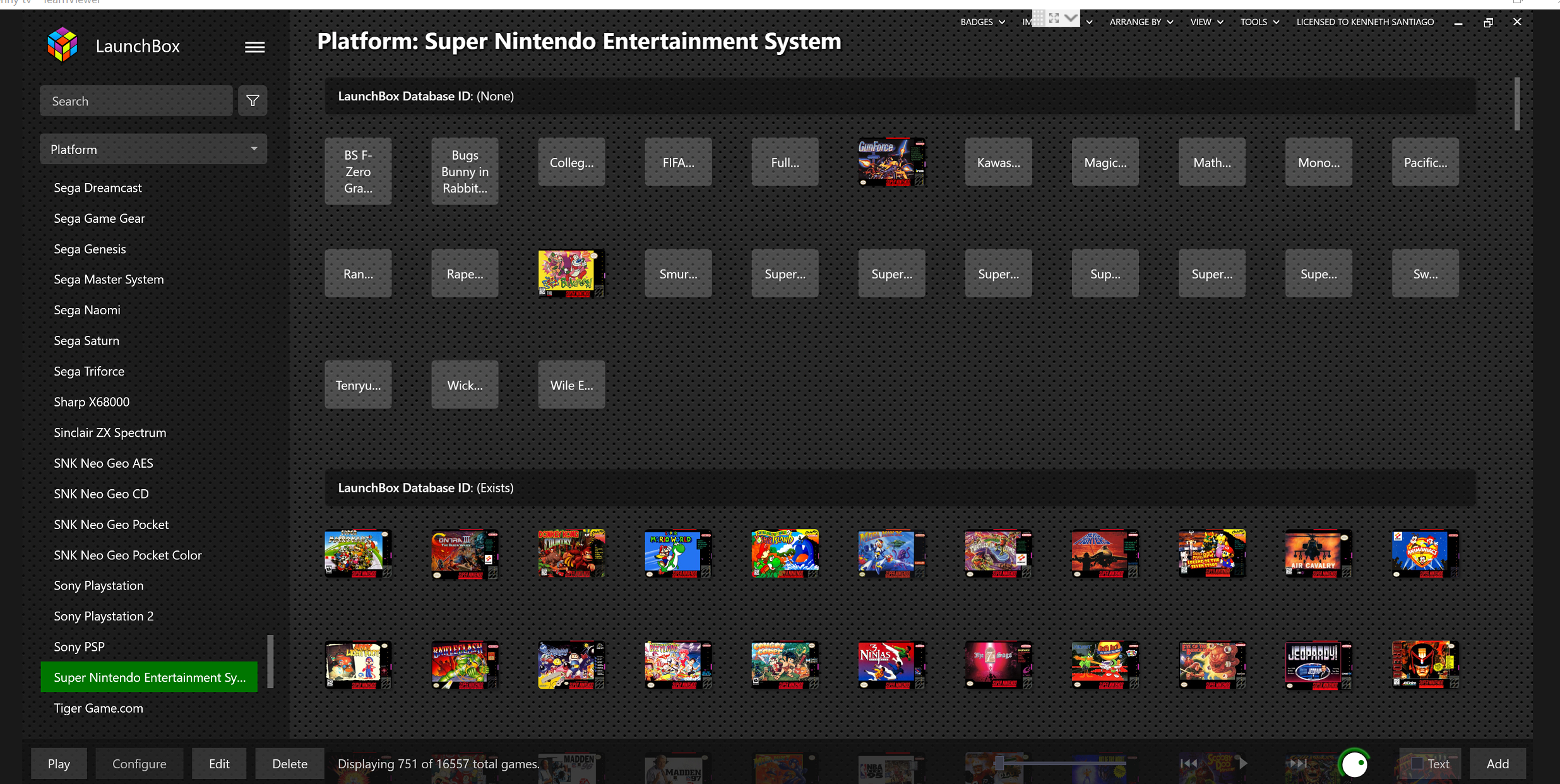Select the Battle Clash box art
Viewport: 1560px width, 784px height.
tap(465, 665)
